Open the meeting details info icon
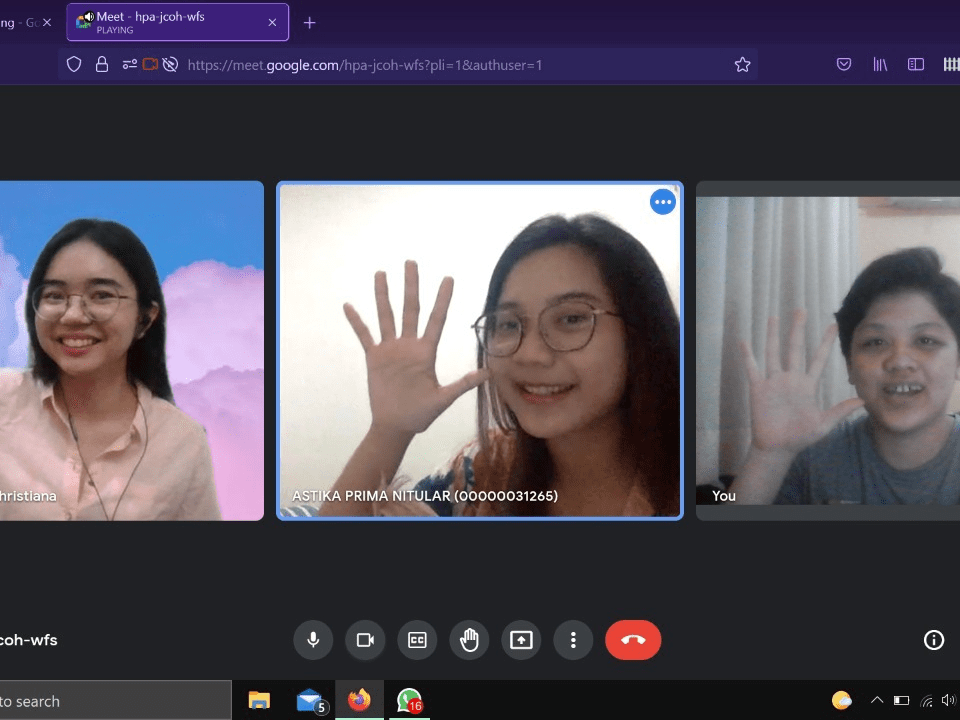 click(933, 640)
